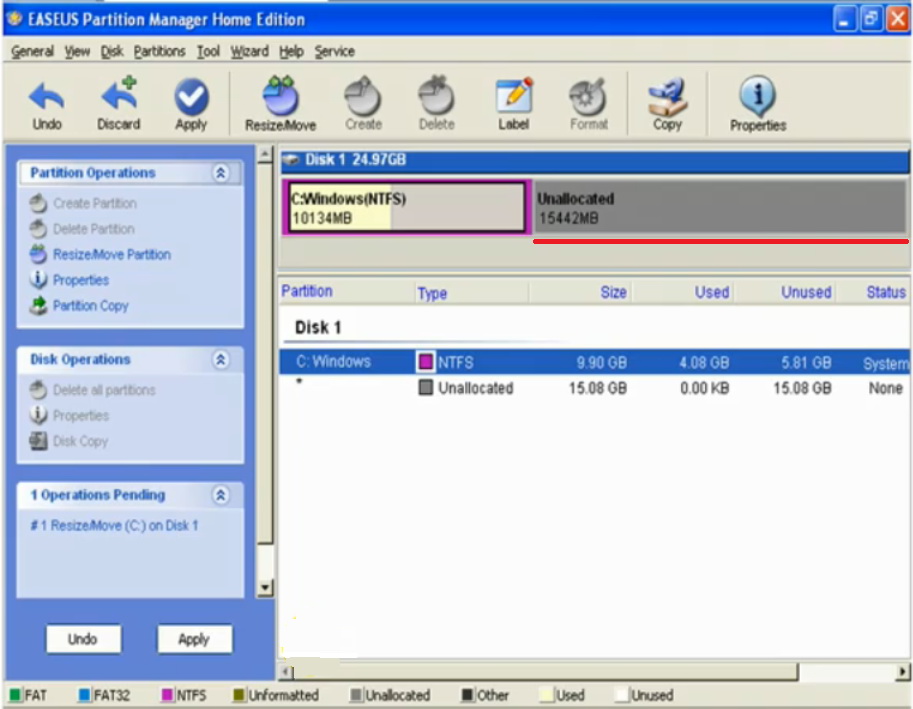This screenshot has width=913, height=709.
Task: Click the NTFS magenta swatch in C: row
Action: click(426, 362)
